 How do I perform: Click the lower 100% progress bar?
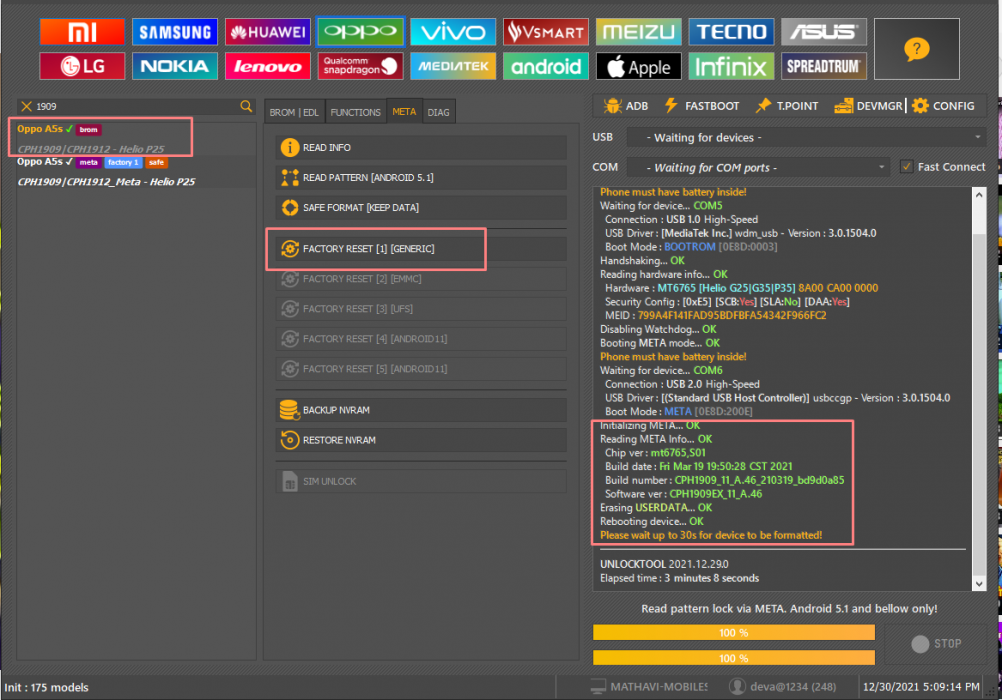[x=734, y=658]
